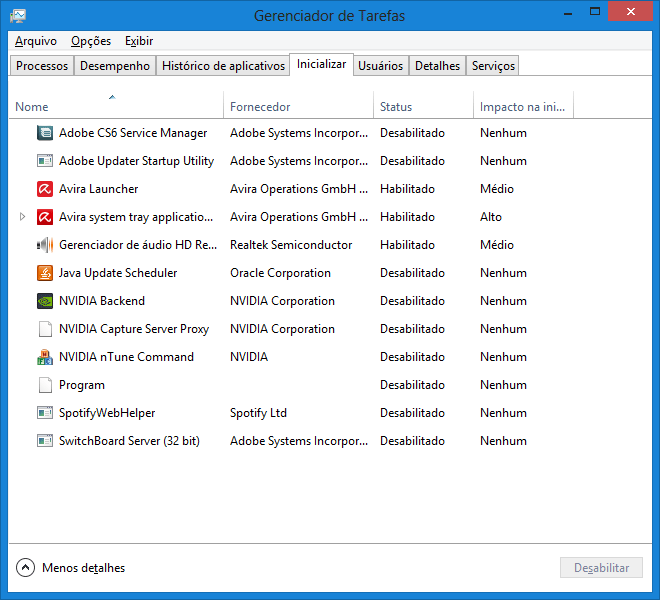Screen dimensions: 660x600
Task: Click the Realtek audio manager speaker icon
Action: (45, 245)
